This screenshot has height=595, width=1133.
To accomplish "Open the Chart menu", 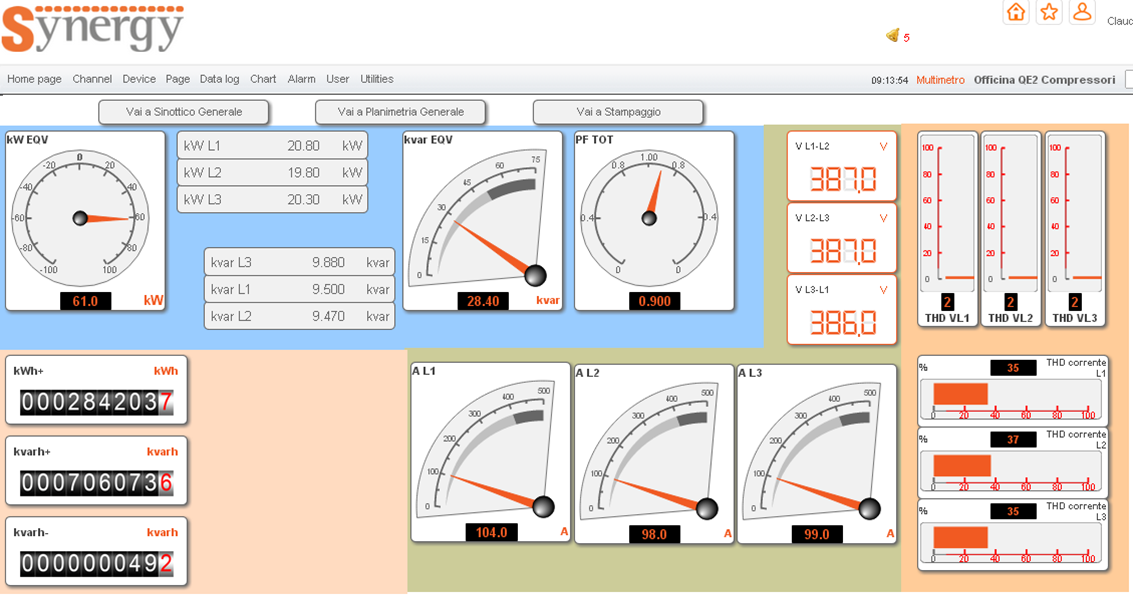I will [x=263, y=79].
